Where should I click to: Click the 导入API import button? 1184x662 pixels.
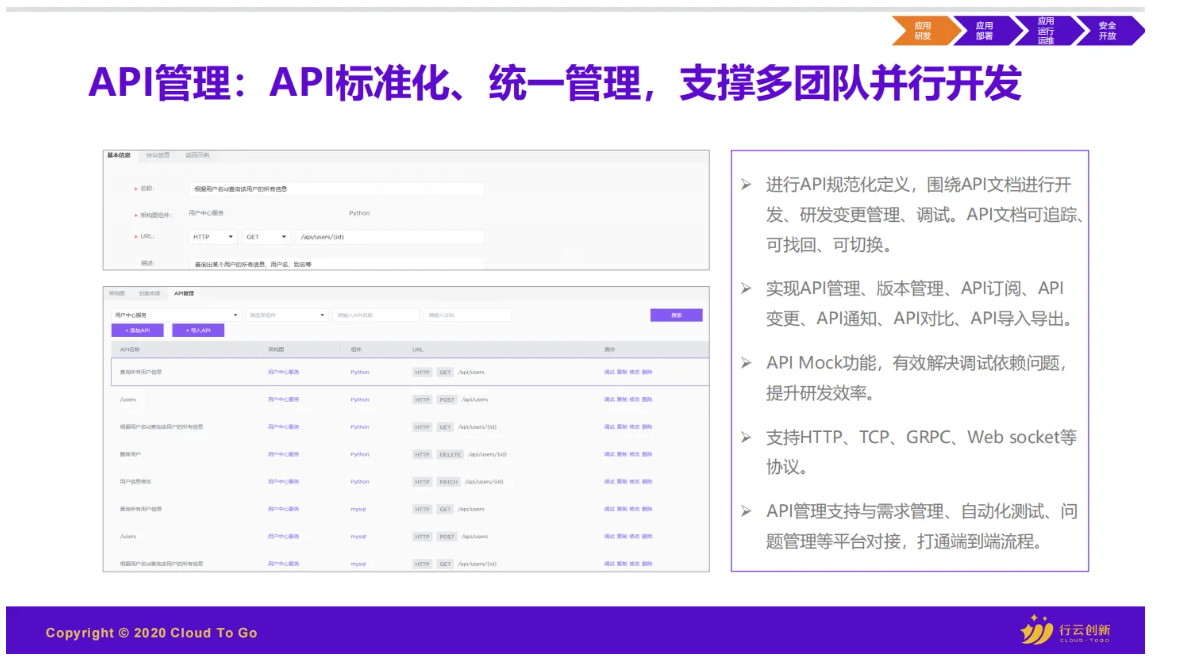click(199, 330)
